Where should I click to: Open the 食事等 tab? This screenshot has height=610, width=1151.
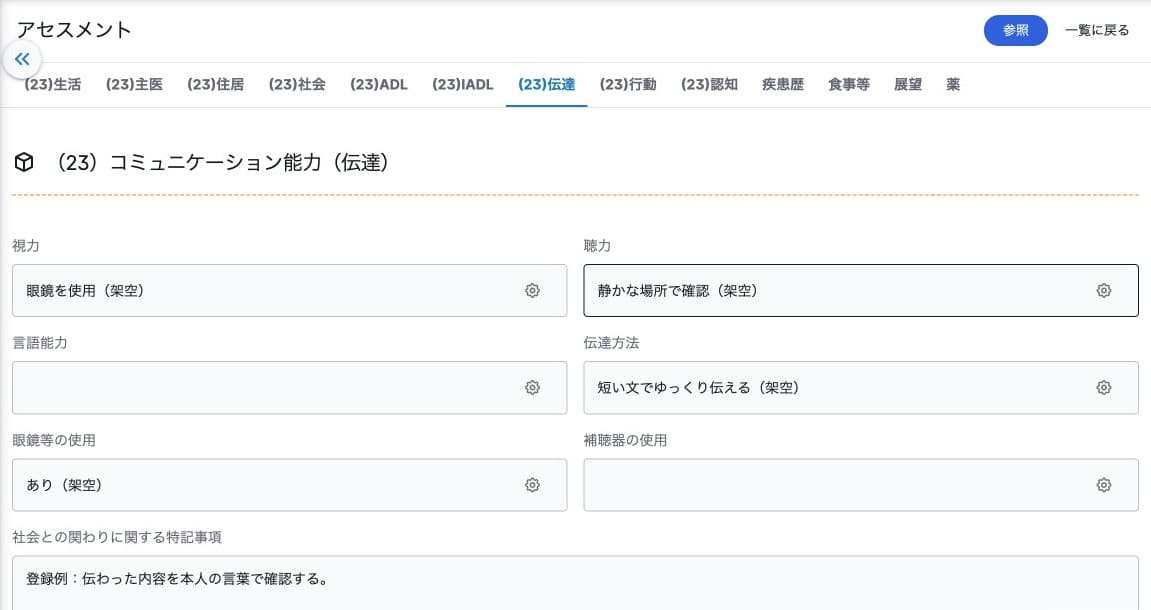pyautogui.click(x=849, y=84)
